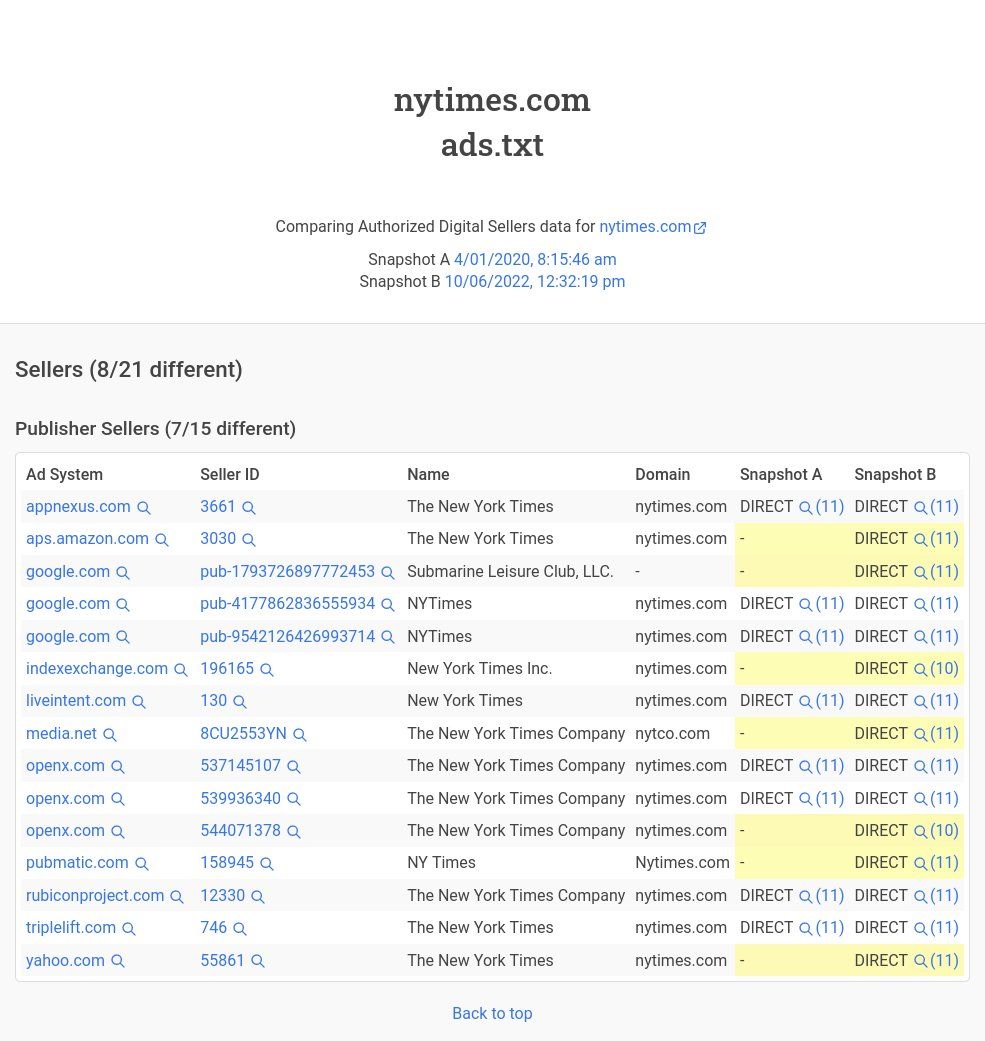The image size is (985, 1041).
Task: Open the triplelift.com ad system link
Action: [x=71, y=927]
